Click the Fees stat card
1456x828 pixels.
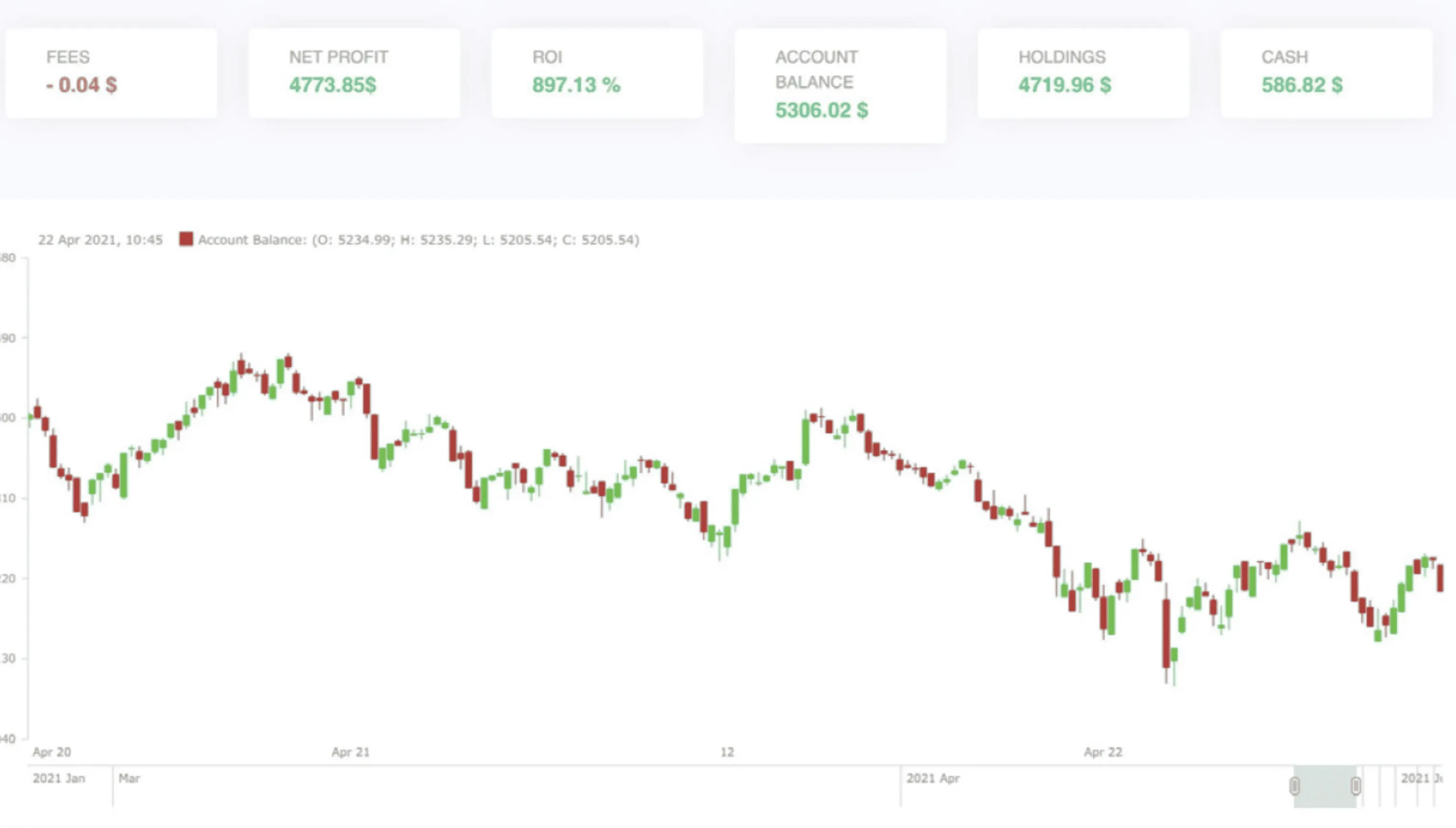tap(111, 73)
